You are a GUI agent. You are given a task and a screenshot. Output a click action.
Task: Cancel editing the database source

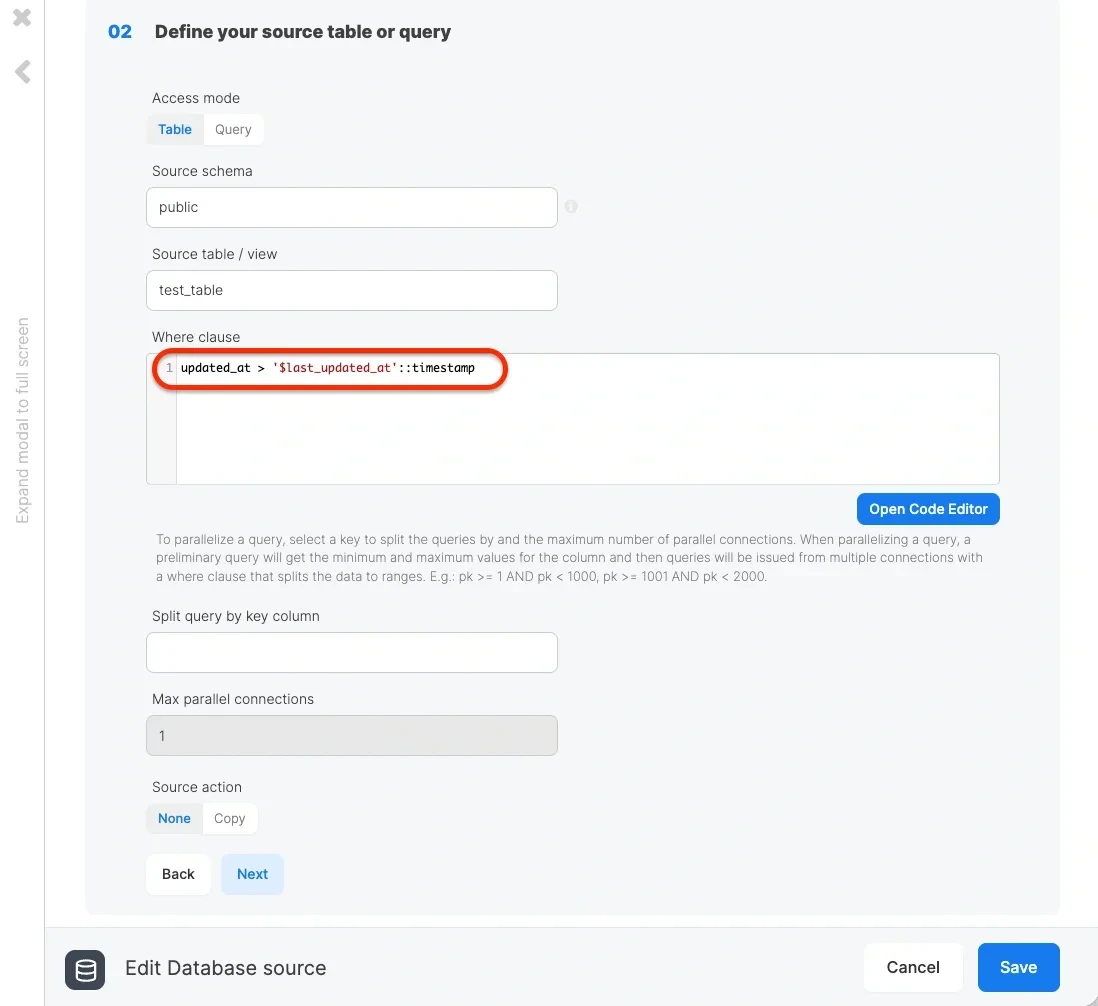point(912,967)
